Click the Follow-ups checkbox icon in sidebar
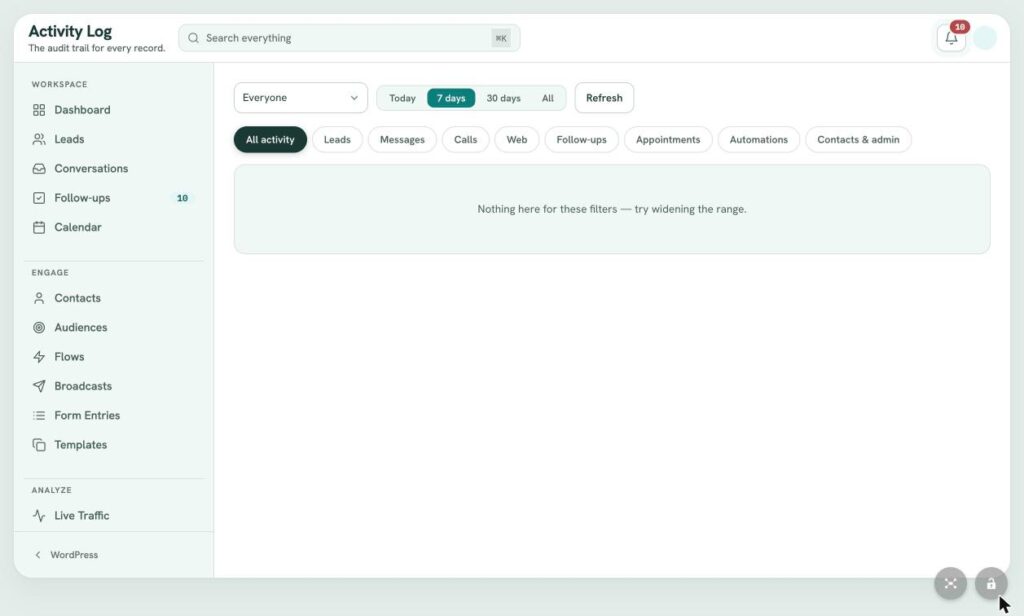The height and width of the screenshot is (616, 1024). [39, 198]
